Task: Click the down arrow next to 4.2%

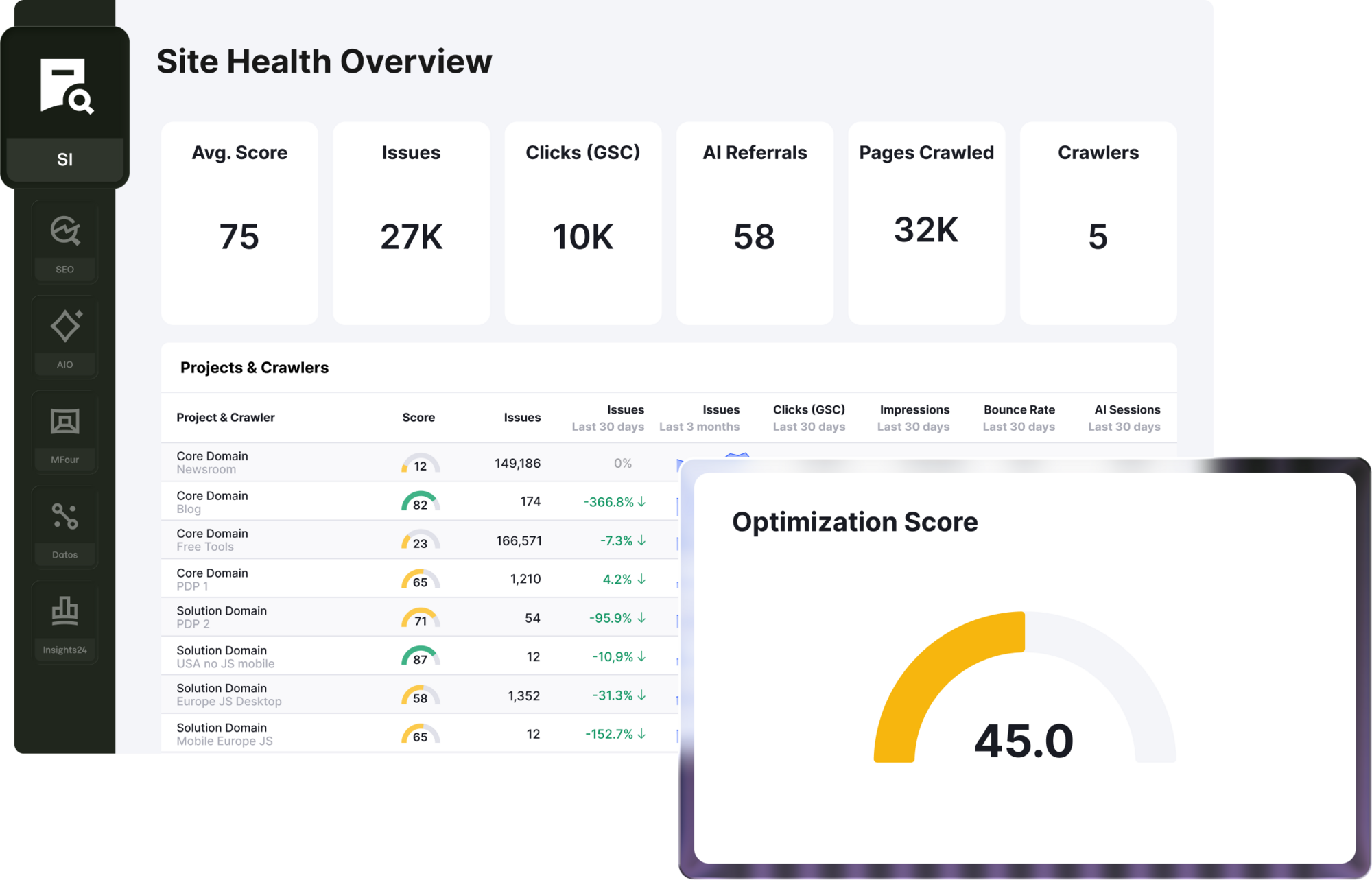Action: [641, 580]
